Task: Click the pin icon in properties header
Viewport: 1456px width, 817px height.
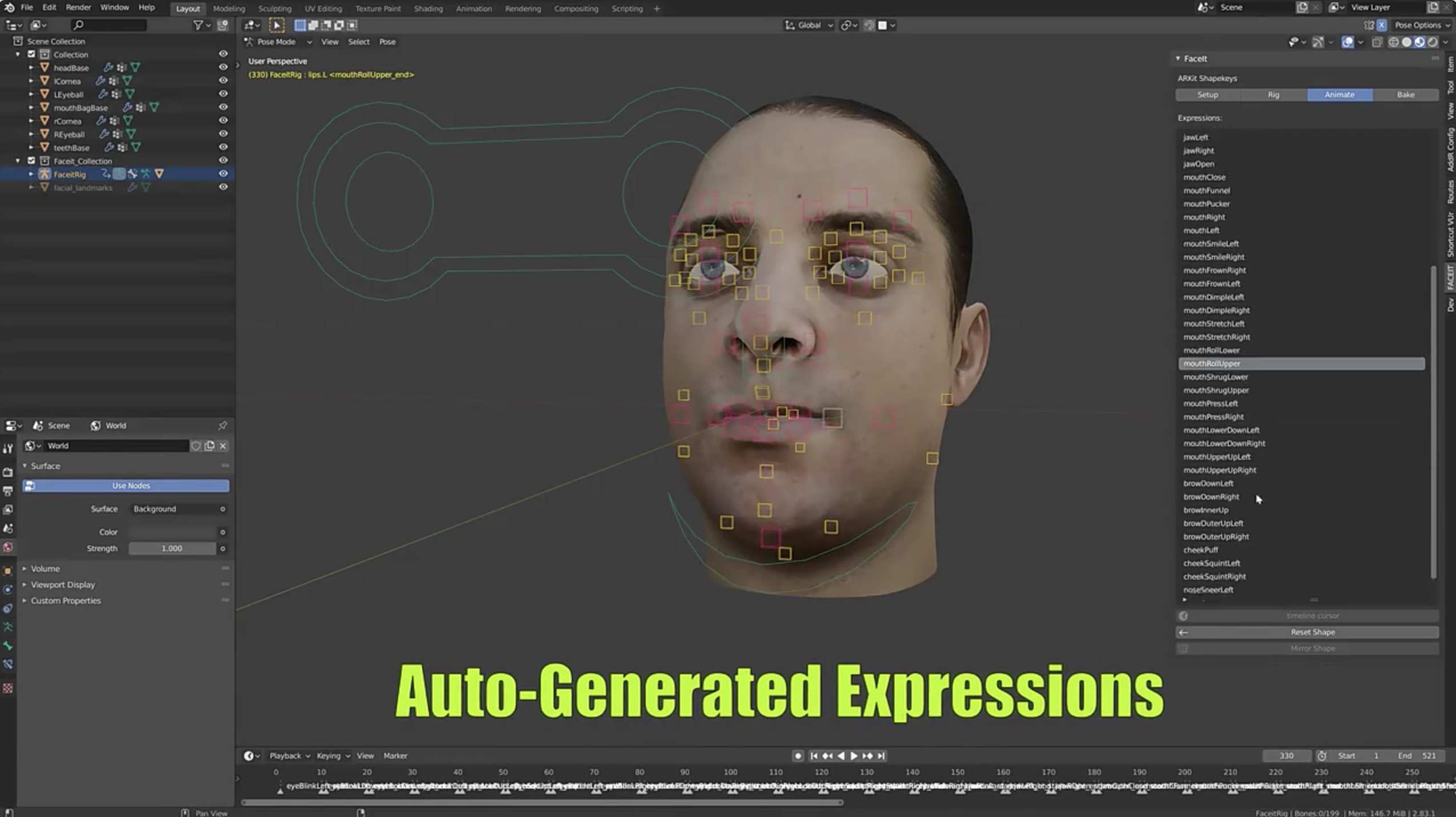Action: pos(223,426)
